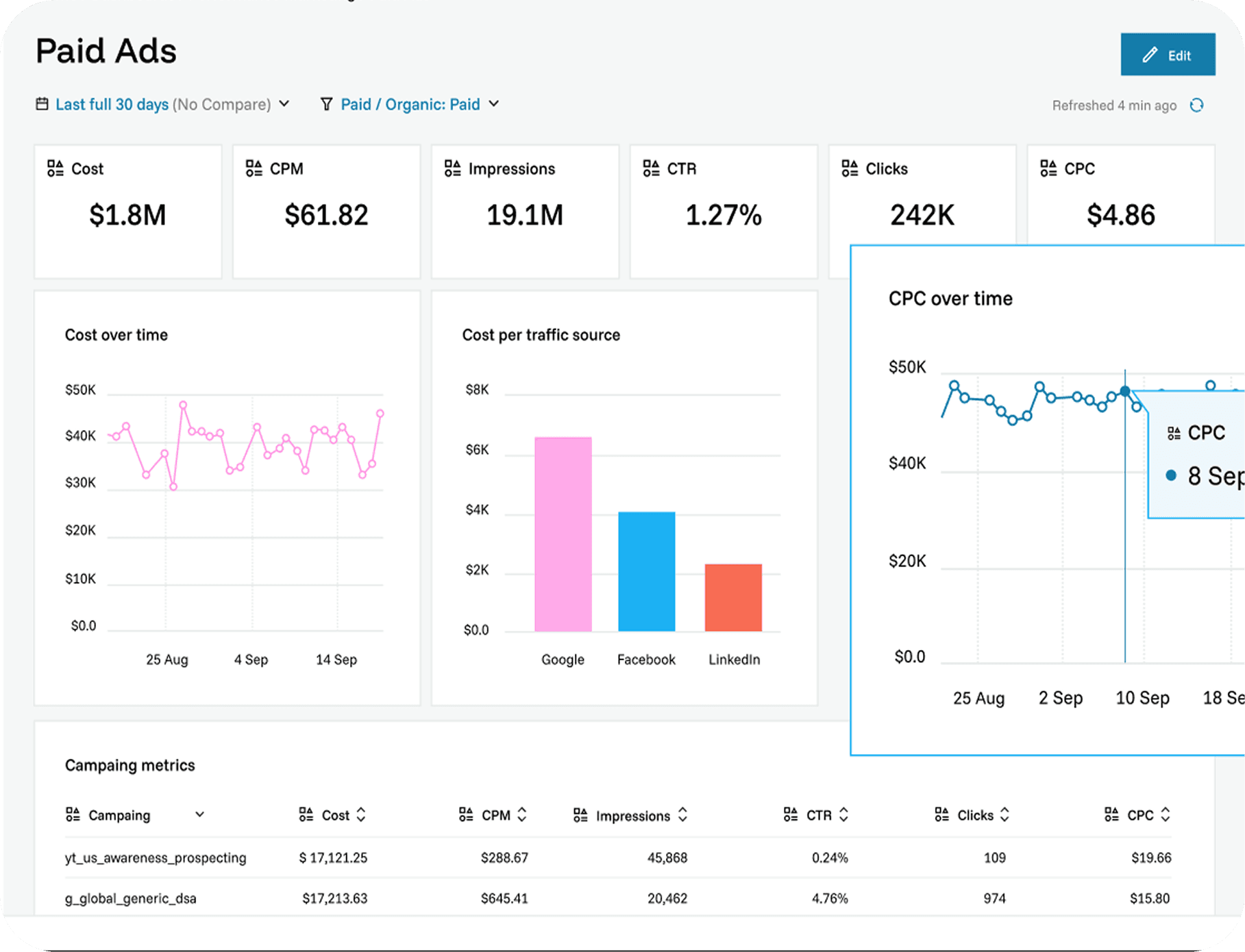This screenshot has width=1245, height=952.
Task: Click the red LinkedIn bar in chart
Action: (733, 597)
